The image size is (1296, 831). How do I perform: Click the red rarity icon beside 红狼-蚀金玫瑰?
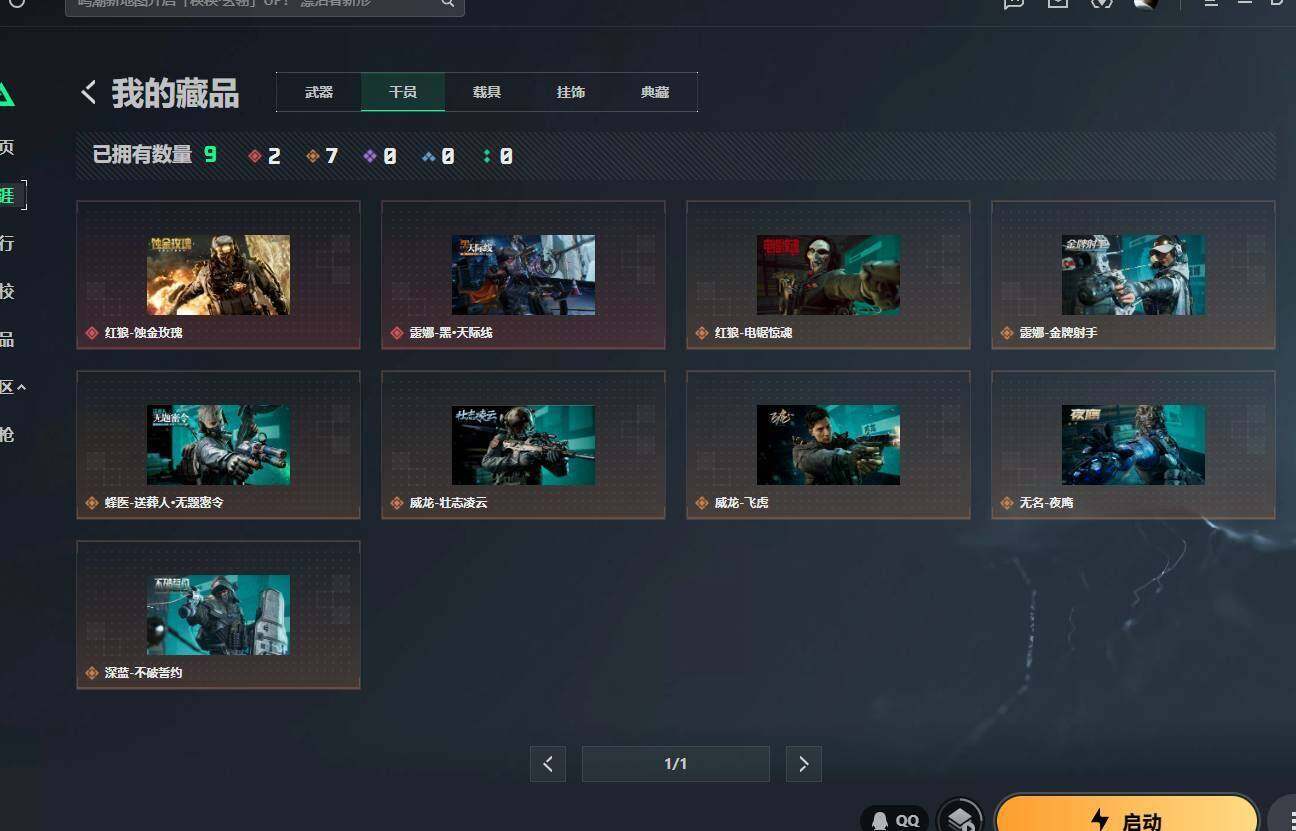pos(92,333)
